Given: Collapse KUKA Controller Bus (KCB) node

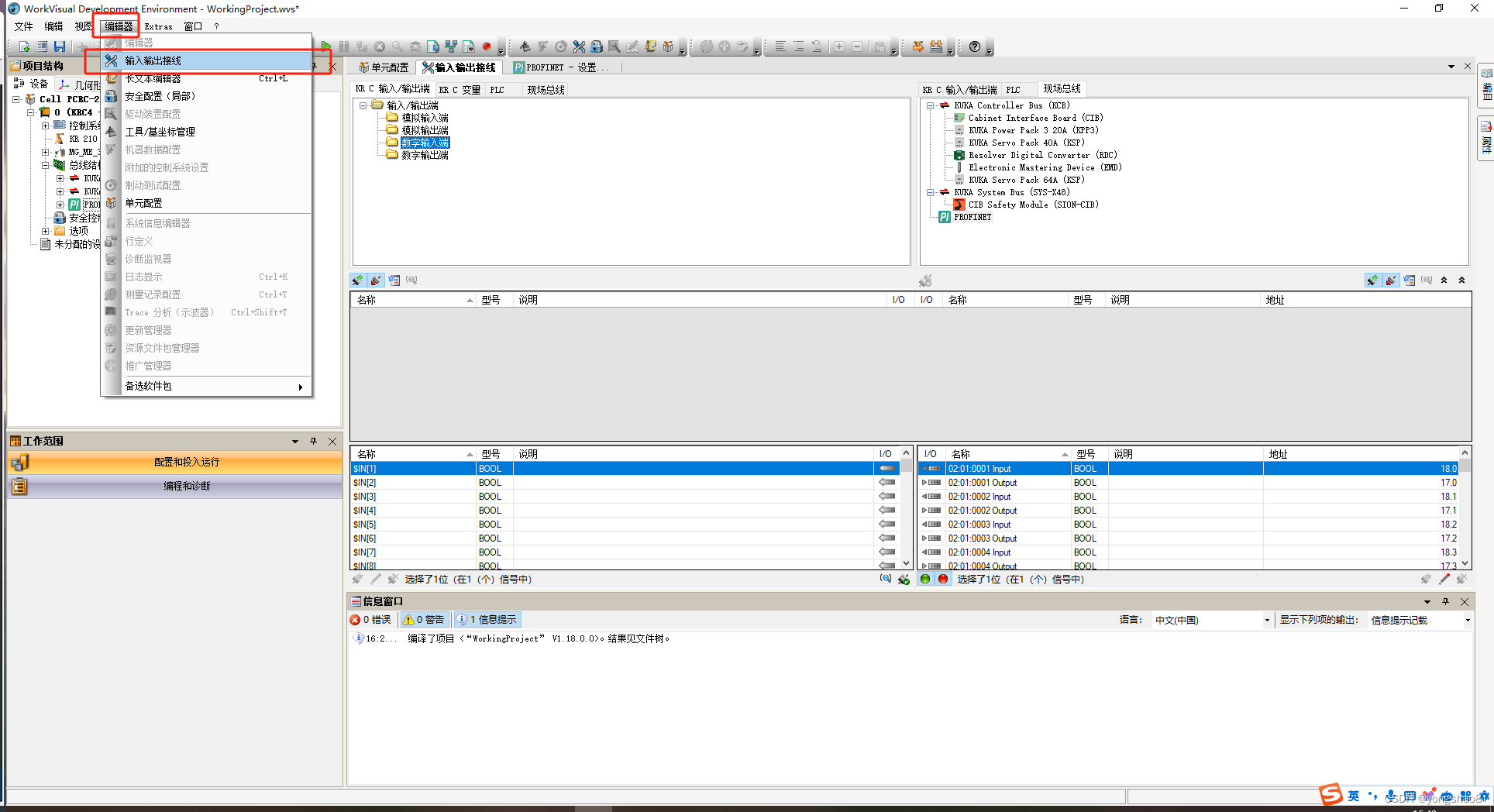Looking at the screenshot, I should tap(930, 105).
